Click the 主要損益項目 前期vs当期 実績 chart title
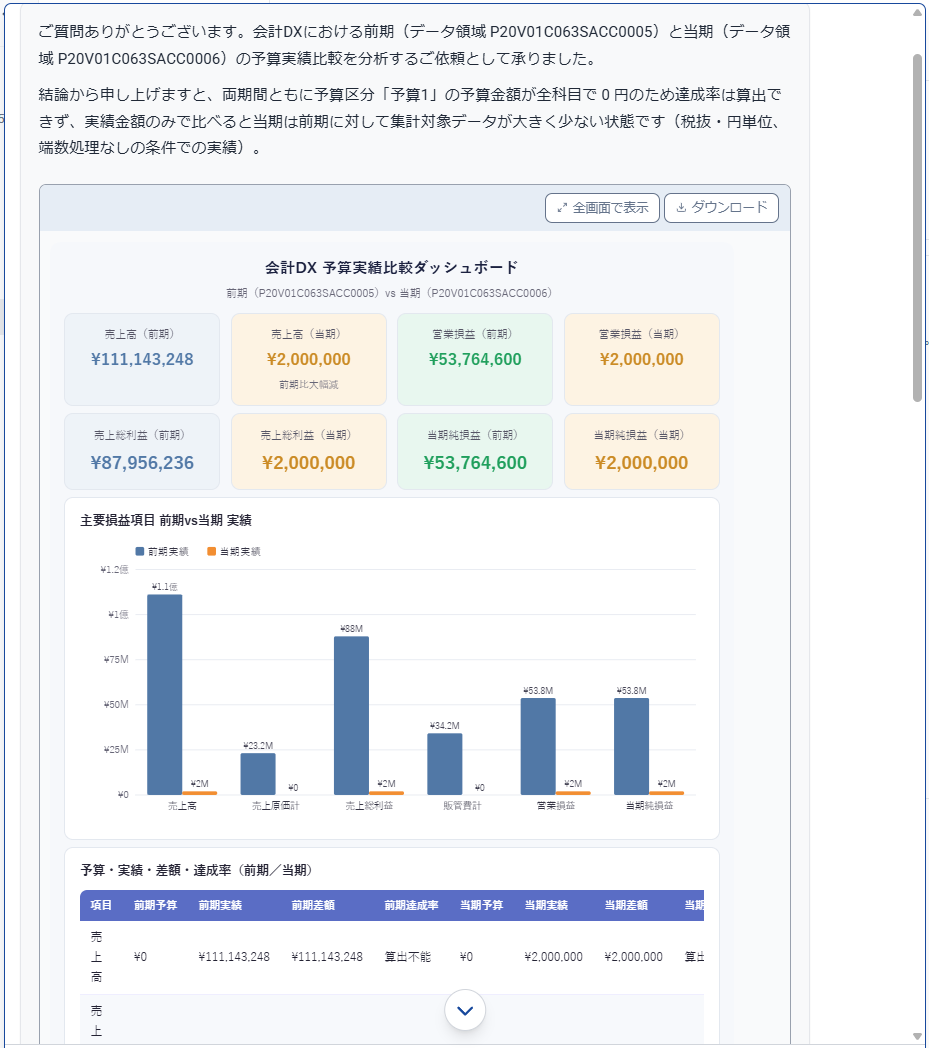The height and width of the screenshot is (1048, 929). [166, 520]
